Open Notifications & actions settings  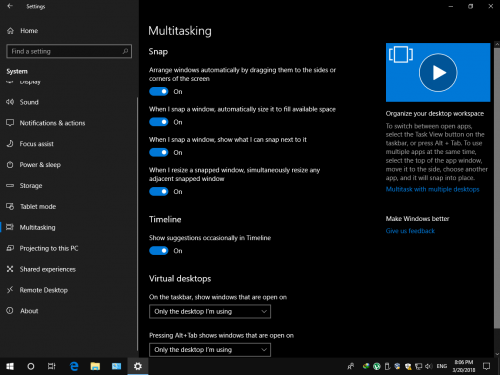[x=52, y=123]
